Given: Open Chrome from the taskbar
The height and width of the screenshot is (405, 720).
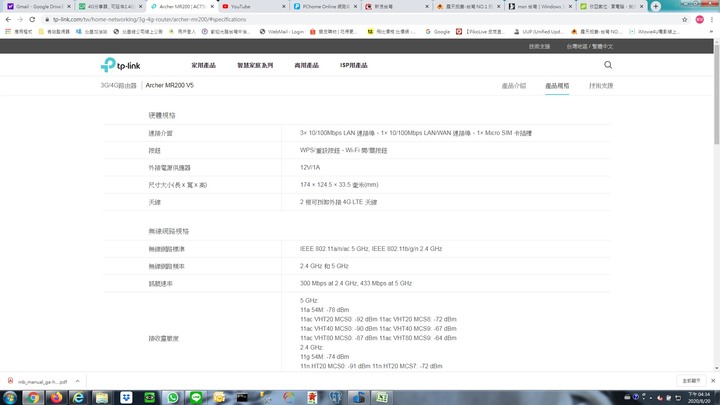Looking at the screenshot, I should click(x=33, y=397).
